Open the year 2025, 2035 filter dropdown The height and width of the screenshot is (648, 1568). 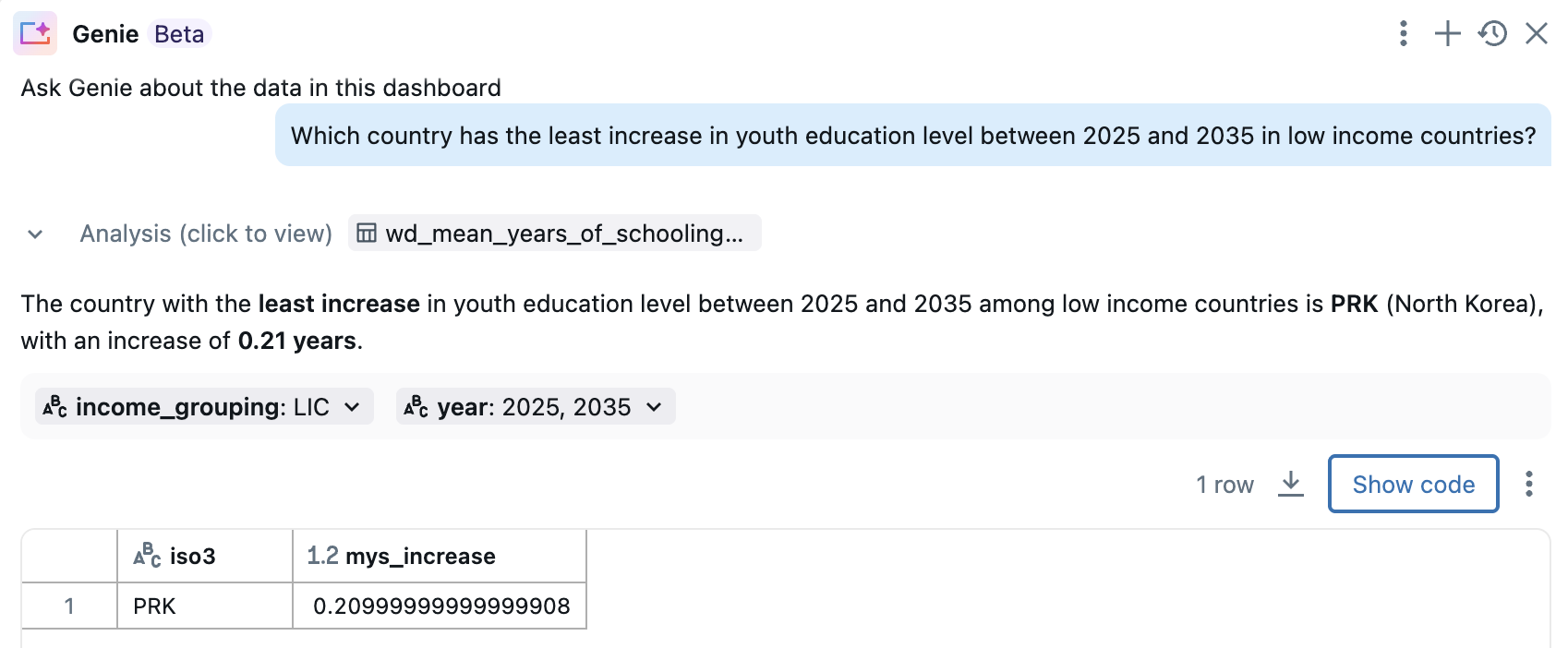pyautogui.click(x=536, y=407)
